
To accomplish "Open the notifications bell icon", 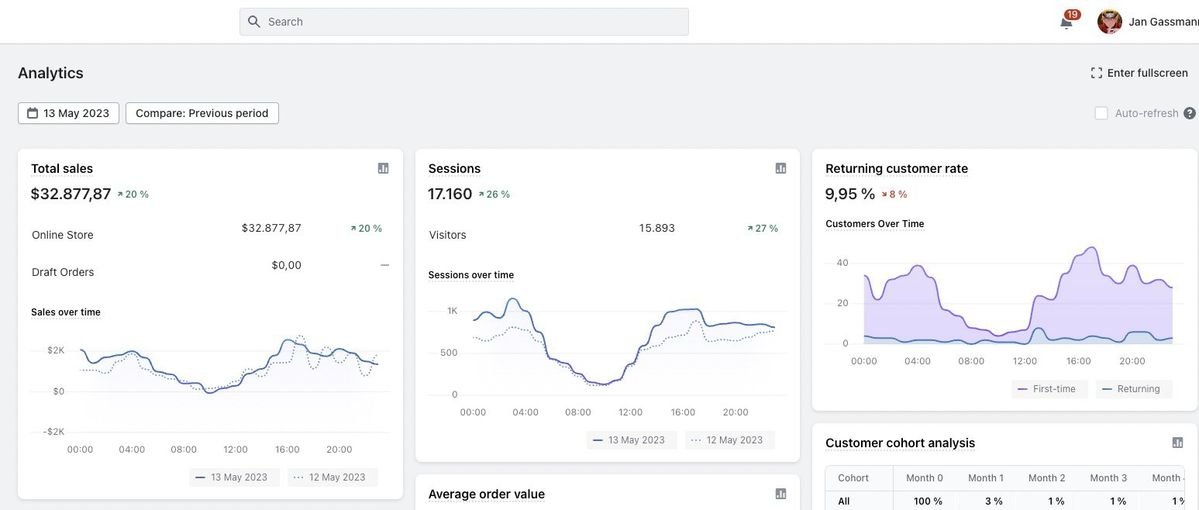I will pos(1066,22).
